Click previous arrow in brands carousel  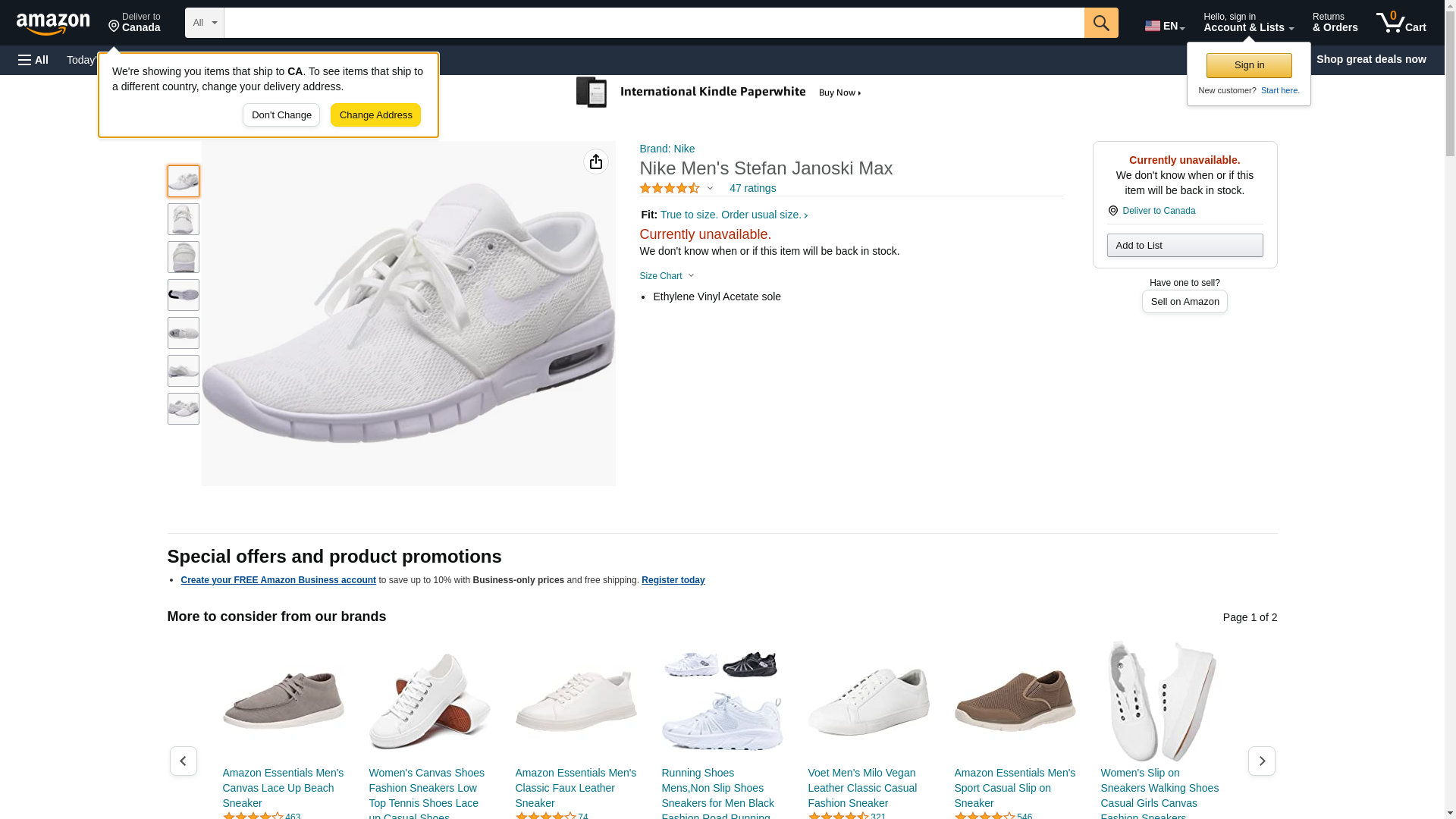tap(184, 761)
